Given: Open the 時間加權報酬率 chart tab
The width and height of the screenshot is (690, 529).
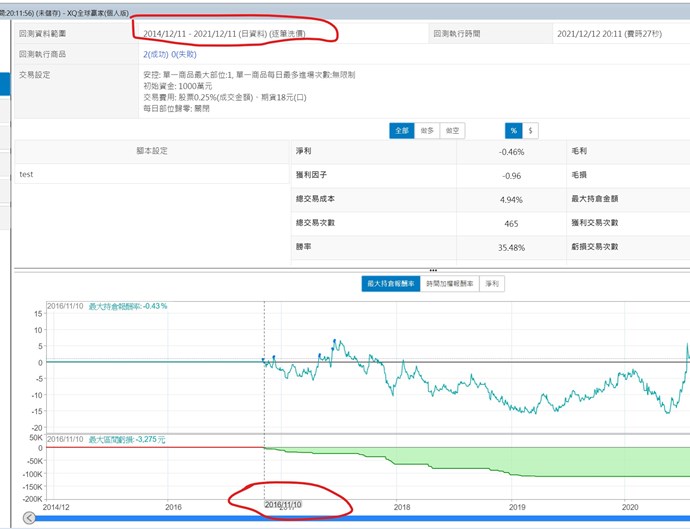Looking at the screenshot, I should 452,284.
